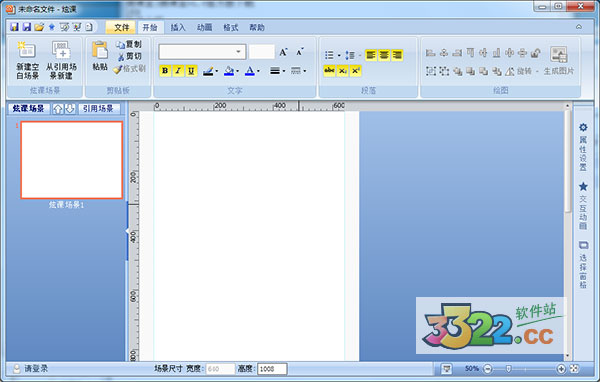This screenshot has height=382, width=600.
Task: Click the increase font size A icon
Action: [x=283, y=52]
